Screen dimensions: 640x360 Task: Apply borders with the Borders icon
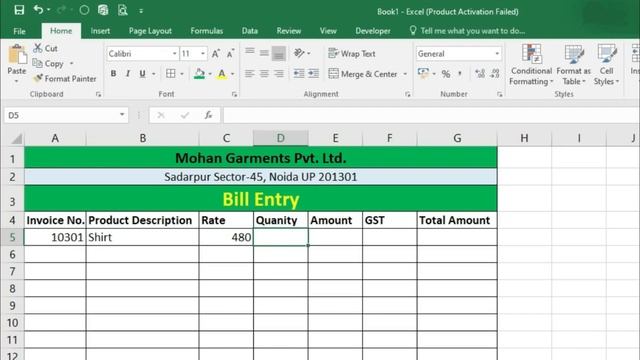[x=171, y=74]
